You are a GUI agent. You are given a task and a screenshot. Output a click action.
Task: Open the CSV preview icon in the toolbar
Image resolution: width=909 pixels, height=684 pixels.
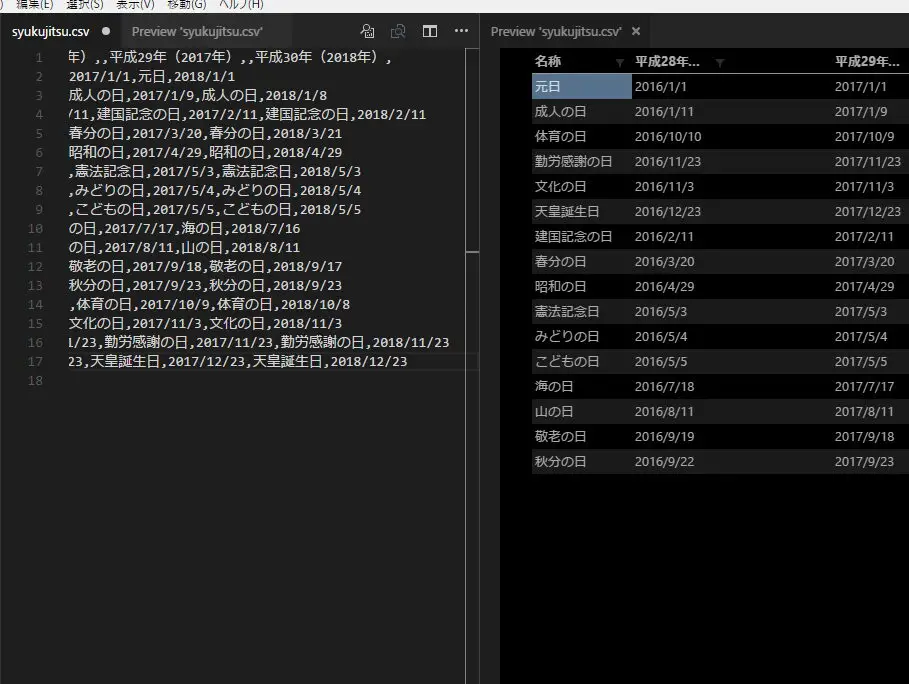point(368,31)
